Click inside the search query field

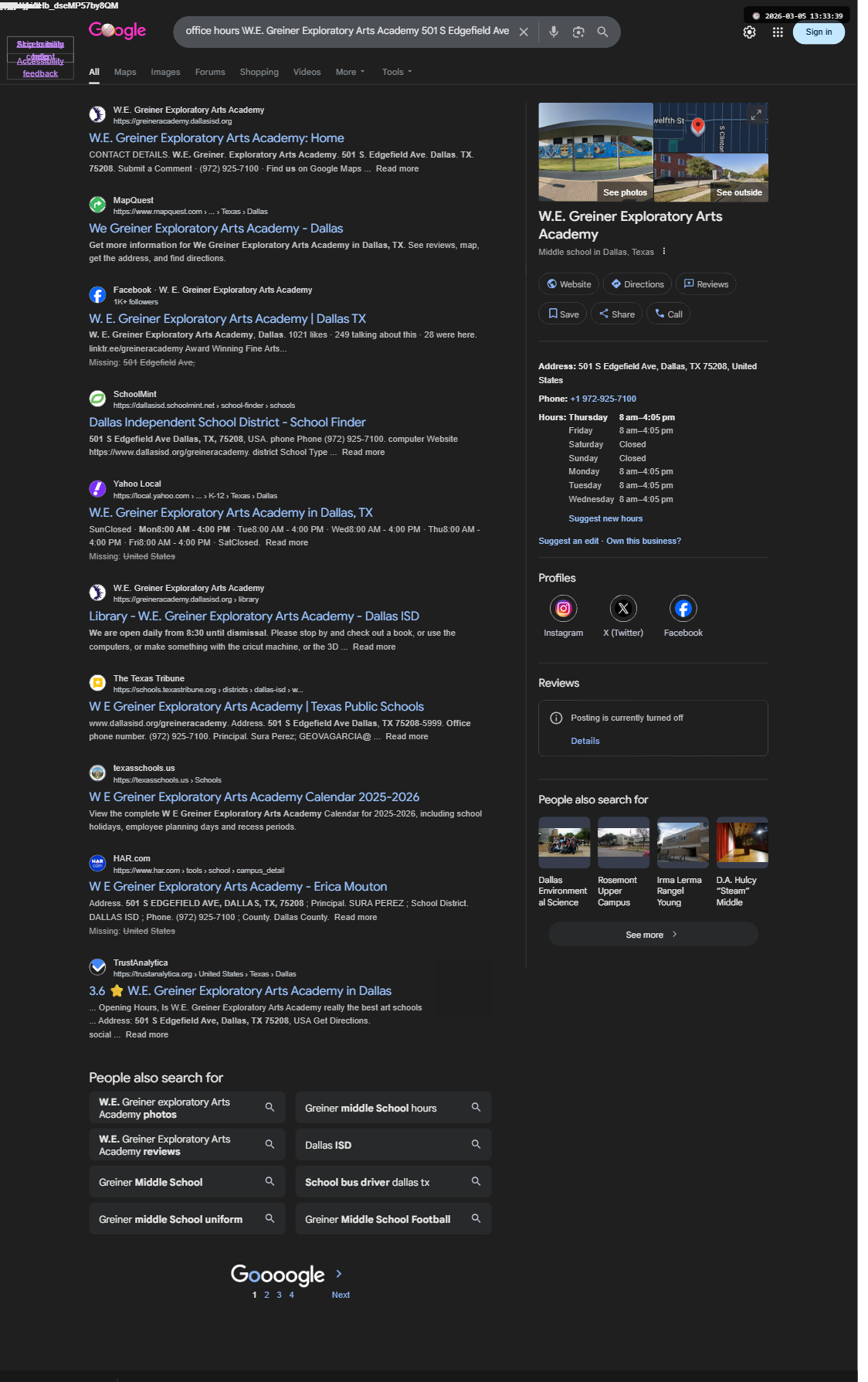(x=347, y=31)
